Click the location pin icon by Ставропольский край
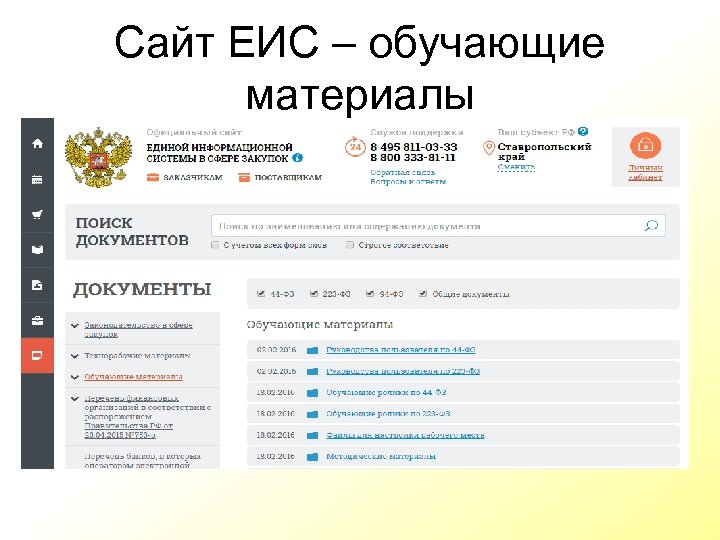720x540 pixels. point(489,148)
